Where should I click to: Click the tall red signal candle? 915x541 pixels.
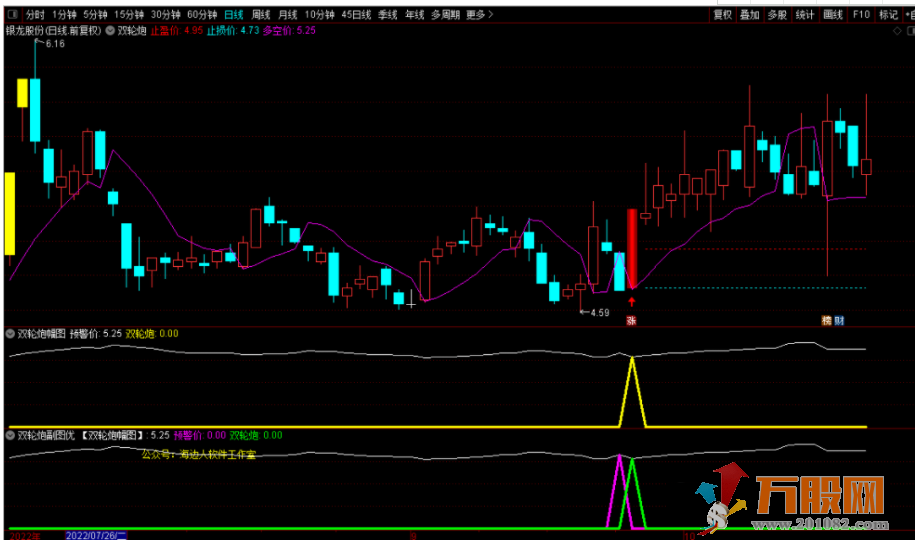631,248
